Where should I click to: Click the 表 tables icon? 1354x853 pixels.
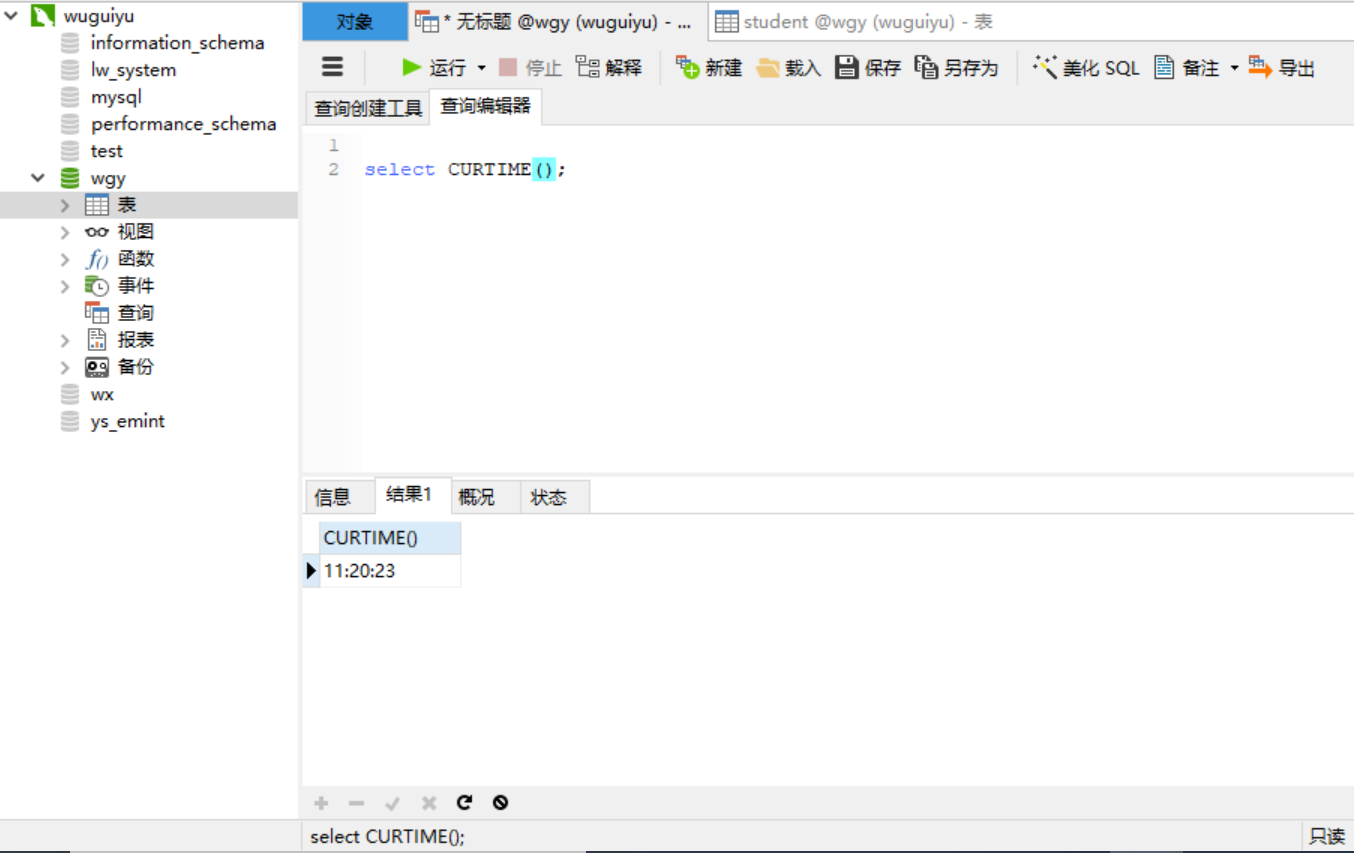97,205
